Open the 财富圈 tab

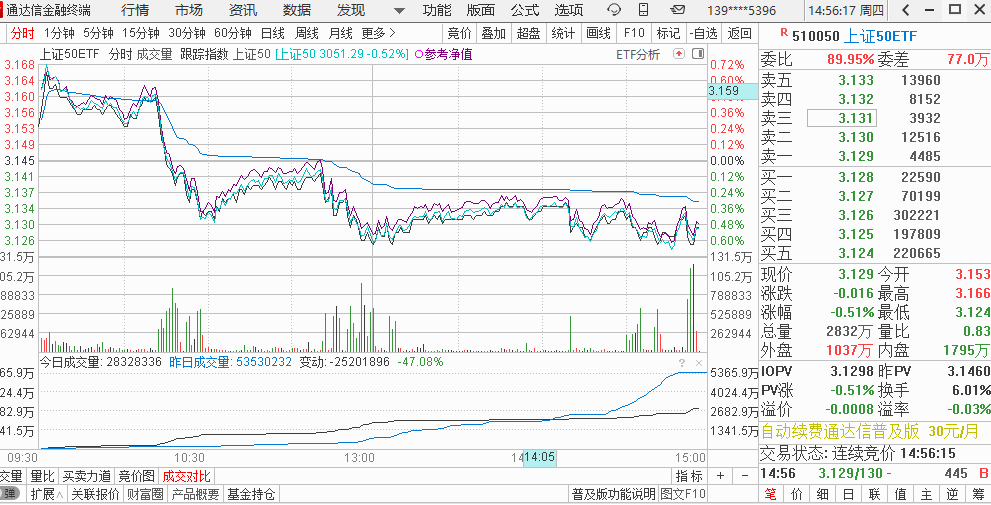(x=145, y=494)
